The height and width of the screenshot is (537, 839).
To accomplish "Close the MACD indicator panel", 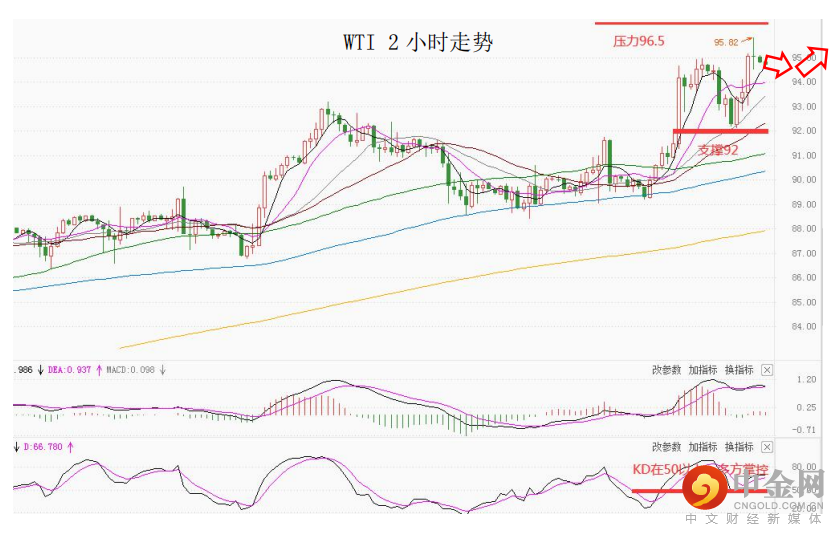I will click(767, 370).
